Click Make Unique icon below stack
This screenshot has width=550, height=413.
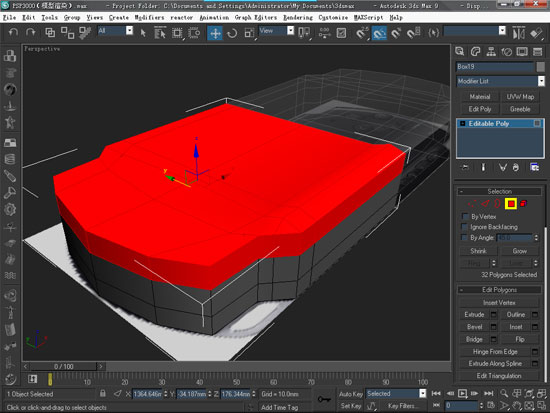tap(503, 167)
